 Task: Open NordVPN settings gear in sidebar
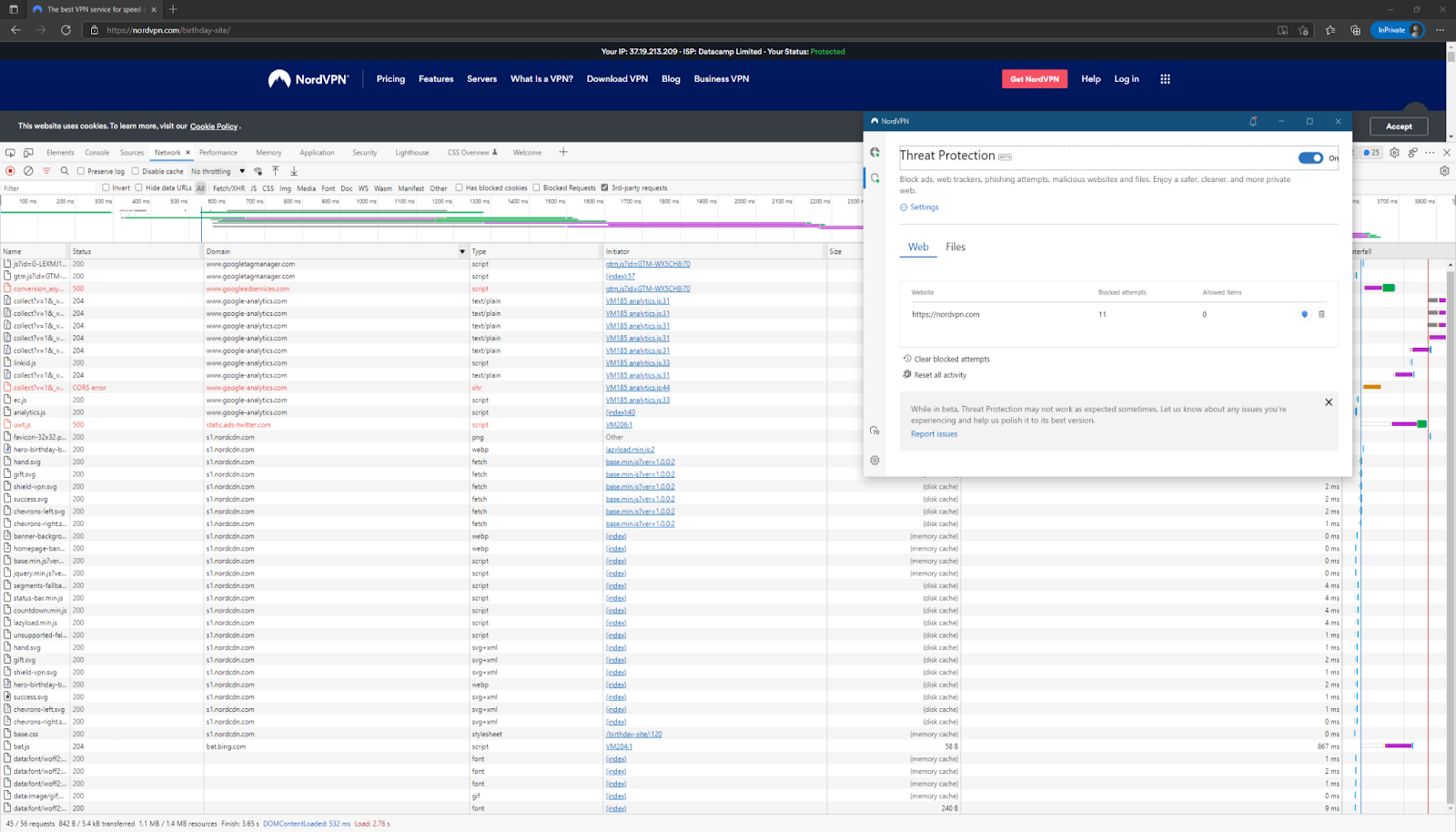pos(875,461)
